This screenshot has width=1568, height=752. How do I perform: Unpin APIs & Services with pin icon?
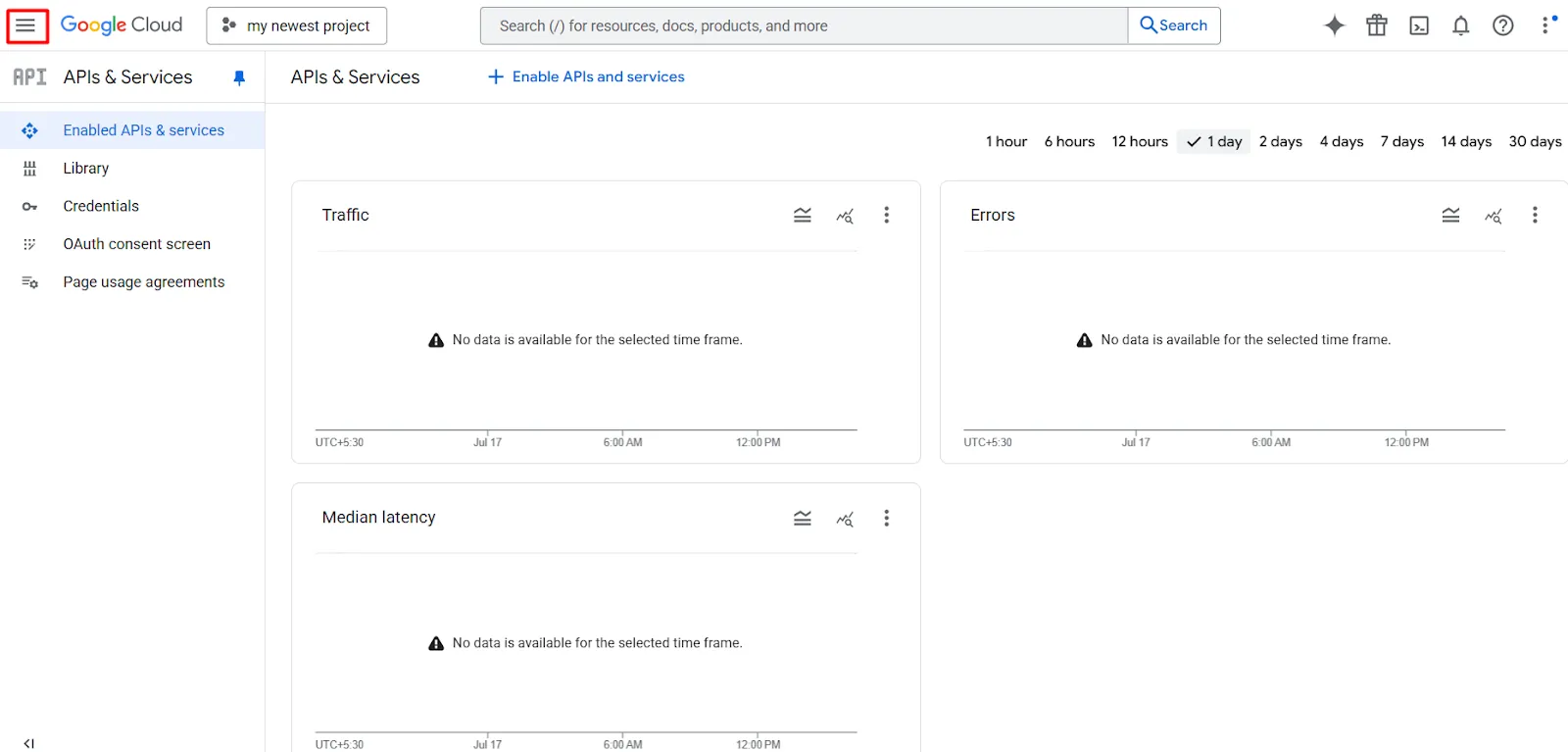click(x=239, y=78)
